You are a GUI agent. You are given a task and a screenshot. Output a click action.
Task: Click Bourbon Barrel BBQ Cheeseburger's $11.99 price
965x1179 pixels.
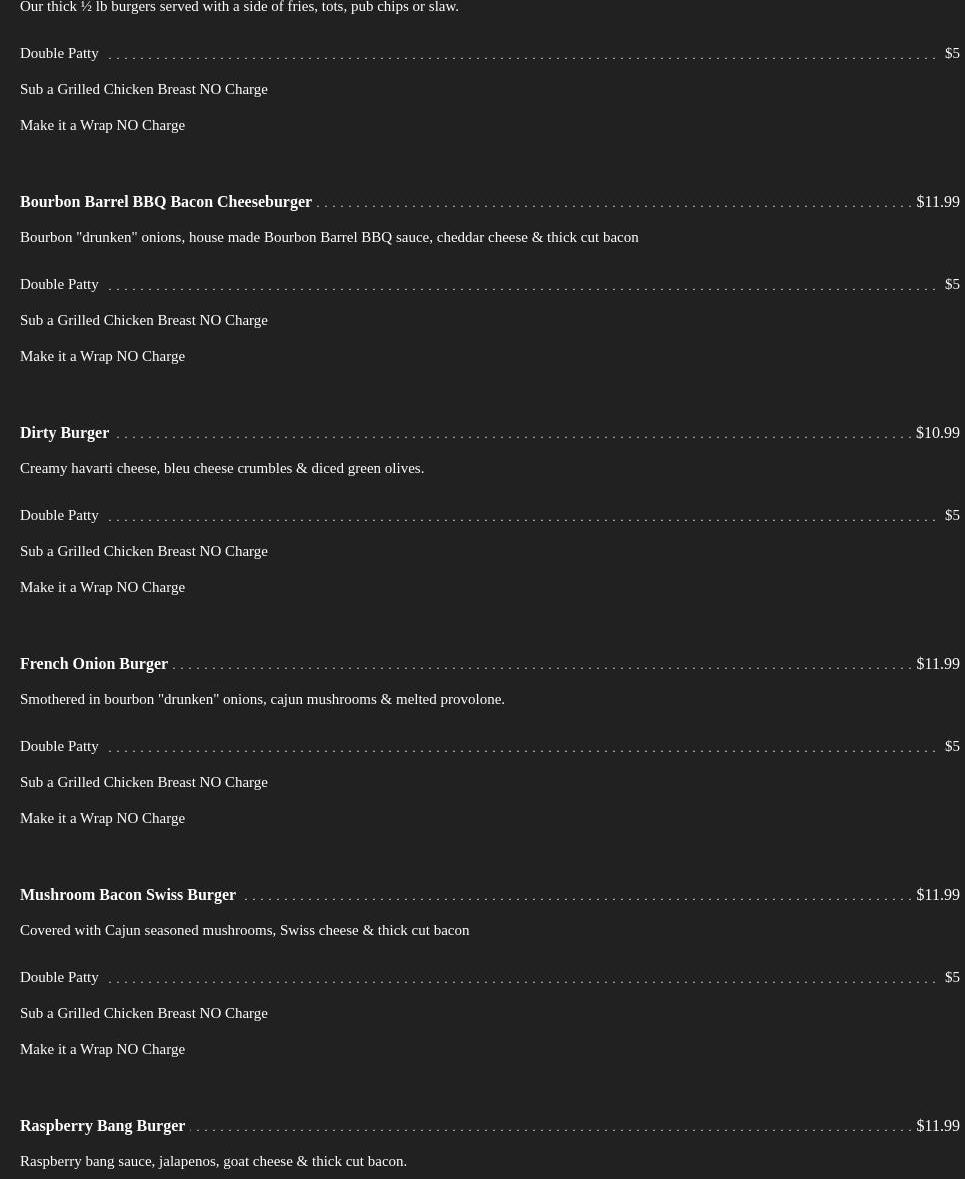(937, 202)
